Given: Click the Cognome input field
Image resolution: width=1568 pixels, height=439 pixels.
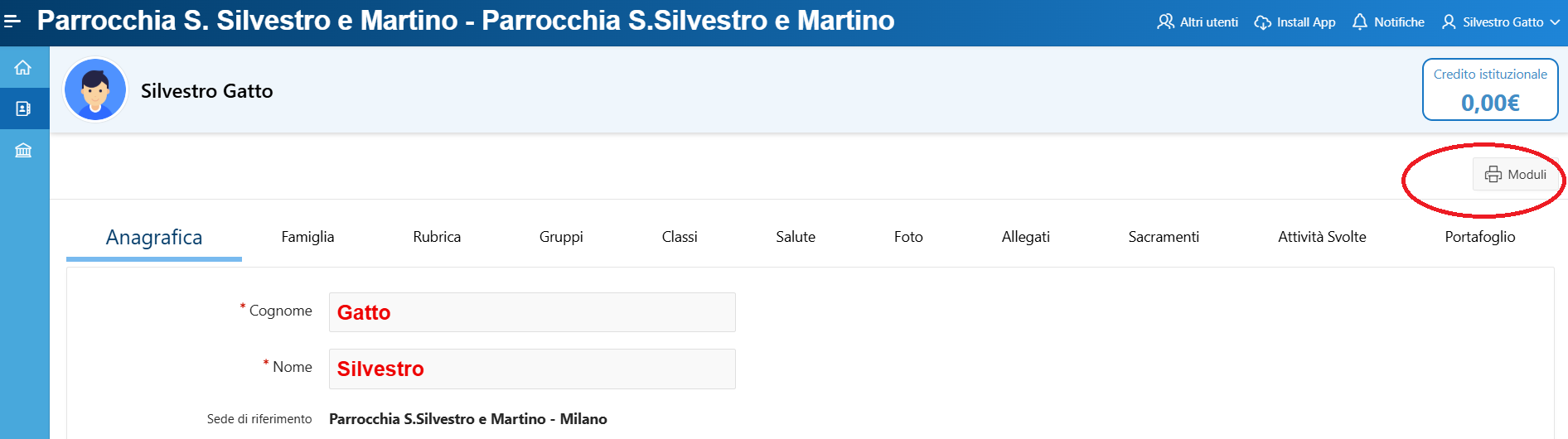Looking at the screenshot, I should click(532, 312).
